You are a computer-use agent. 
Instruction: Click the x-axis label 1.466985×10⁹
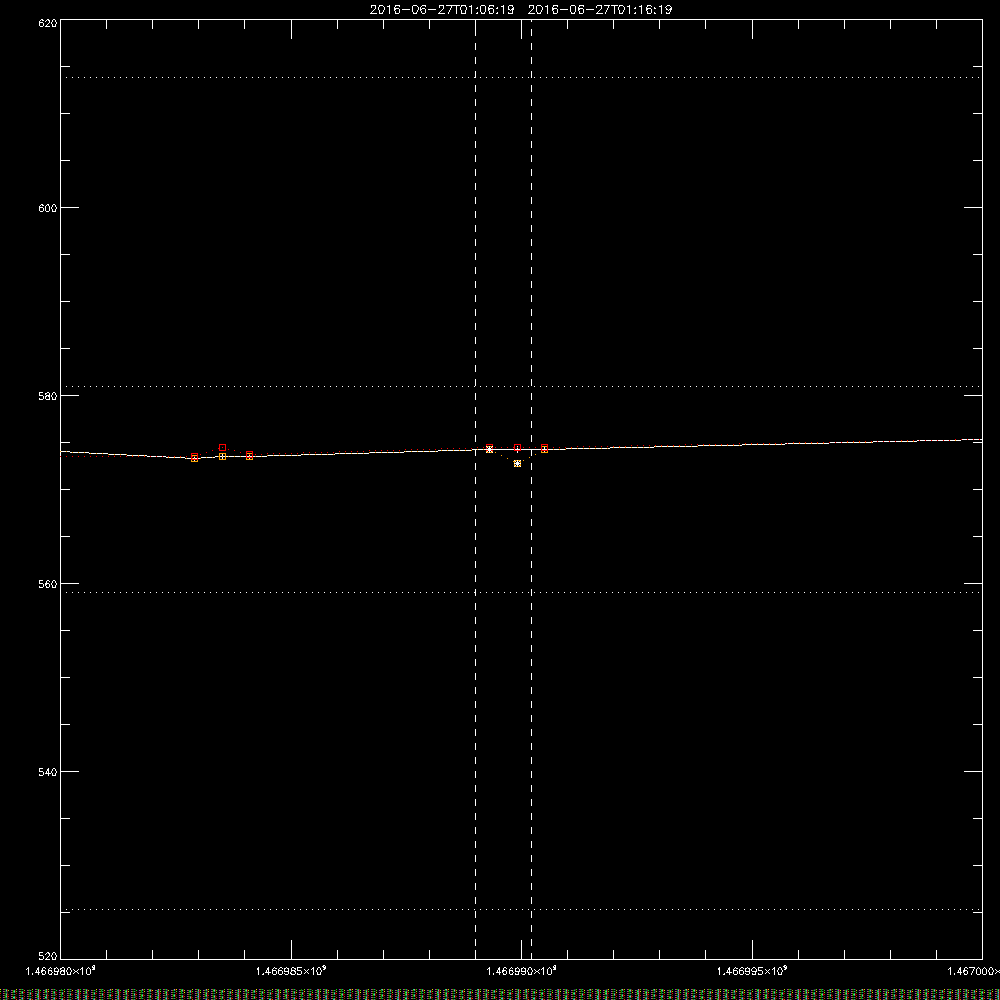pos(291,971)
